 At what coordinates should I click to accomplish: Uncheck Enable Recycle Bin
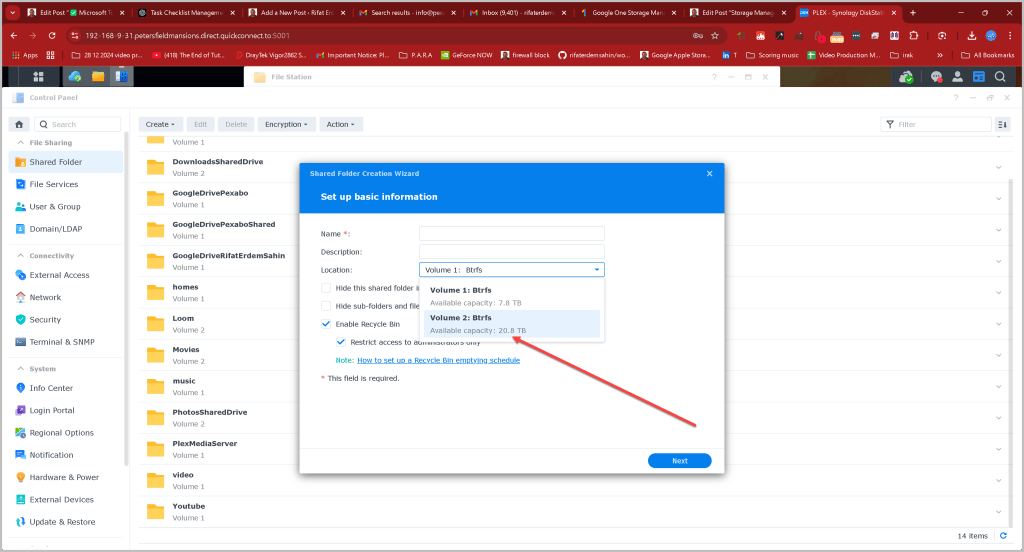(326, 324)
